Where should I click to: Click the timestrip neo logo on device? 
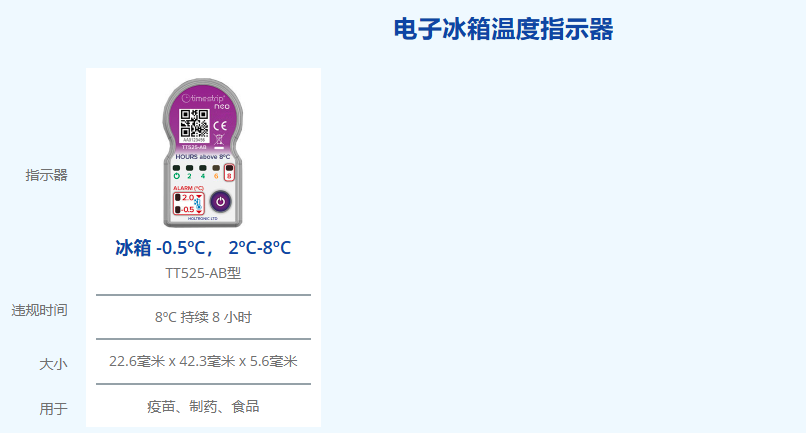(x=206, y=100)
